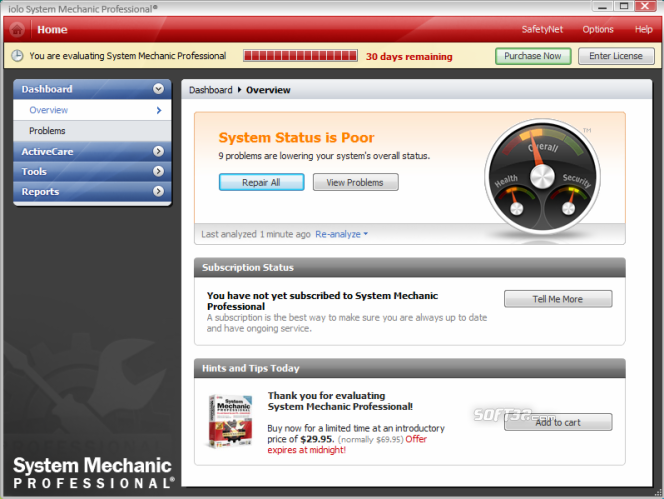Click the Overview breadcrumb label

[268, 90]
